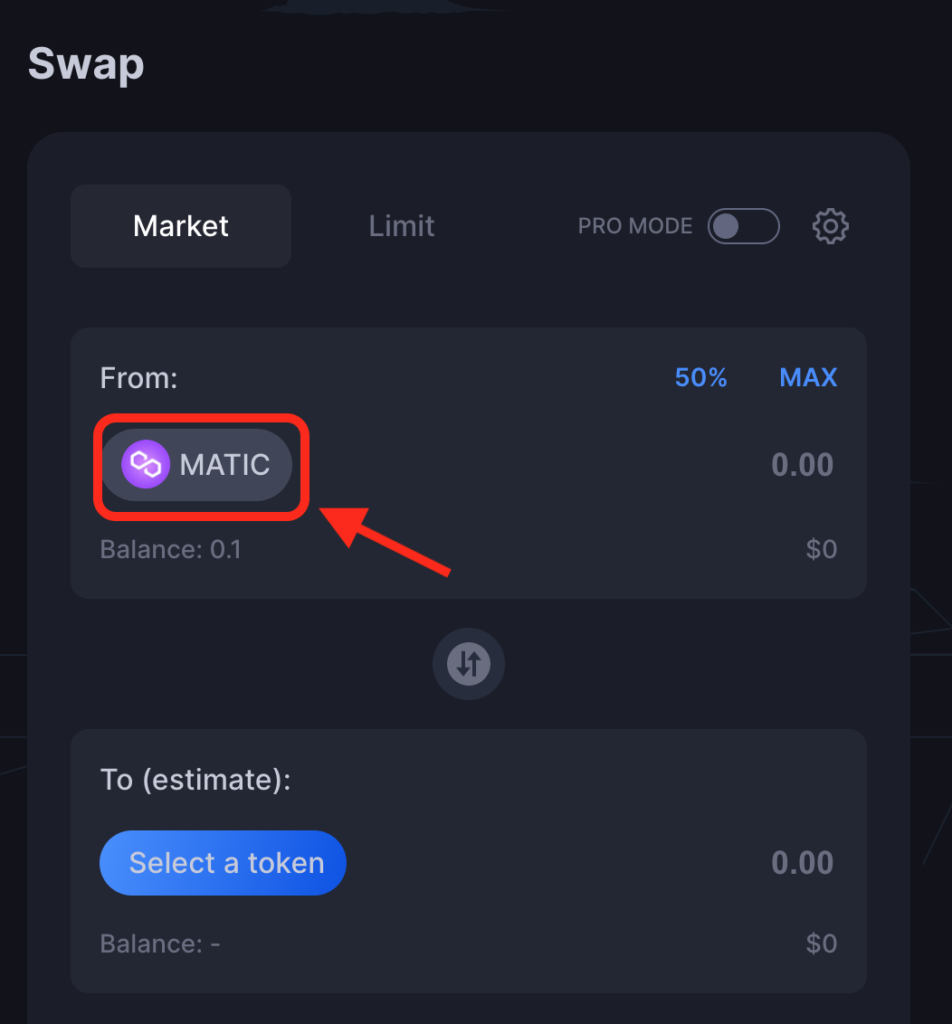The width and height of the screenshot is (952, 1024).
Task: Click the swap direction arrows icon
Action: [x=468, y=664]
